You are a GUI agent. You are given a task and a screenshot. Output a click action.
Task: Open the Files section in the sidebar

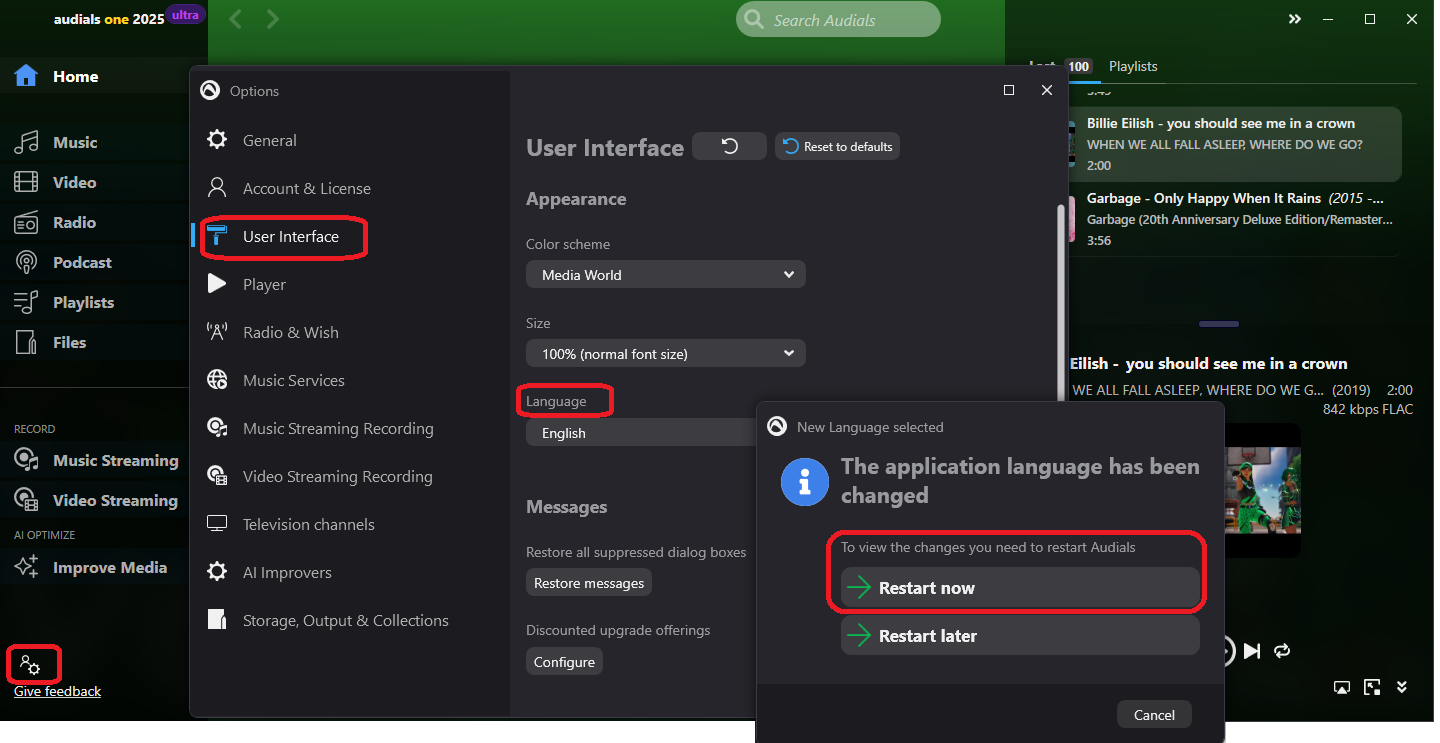point(70,342)
